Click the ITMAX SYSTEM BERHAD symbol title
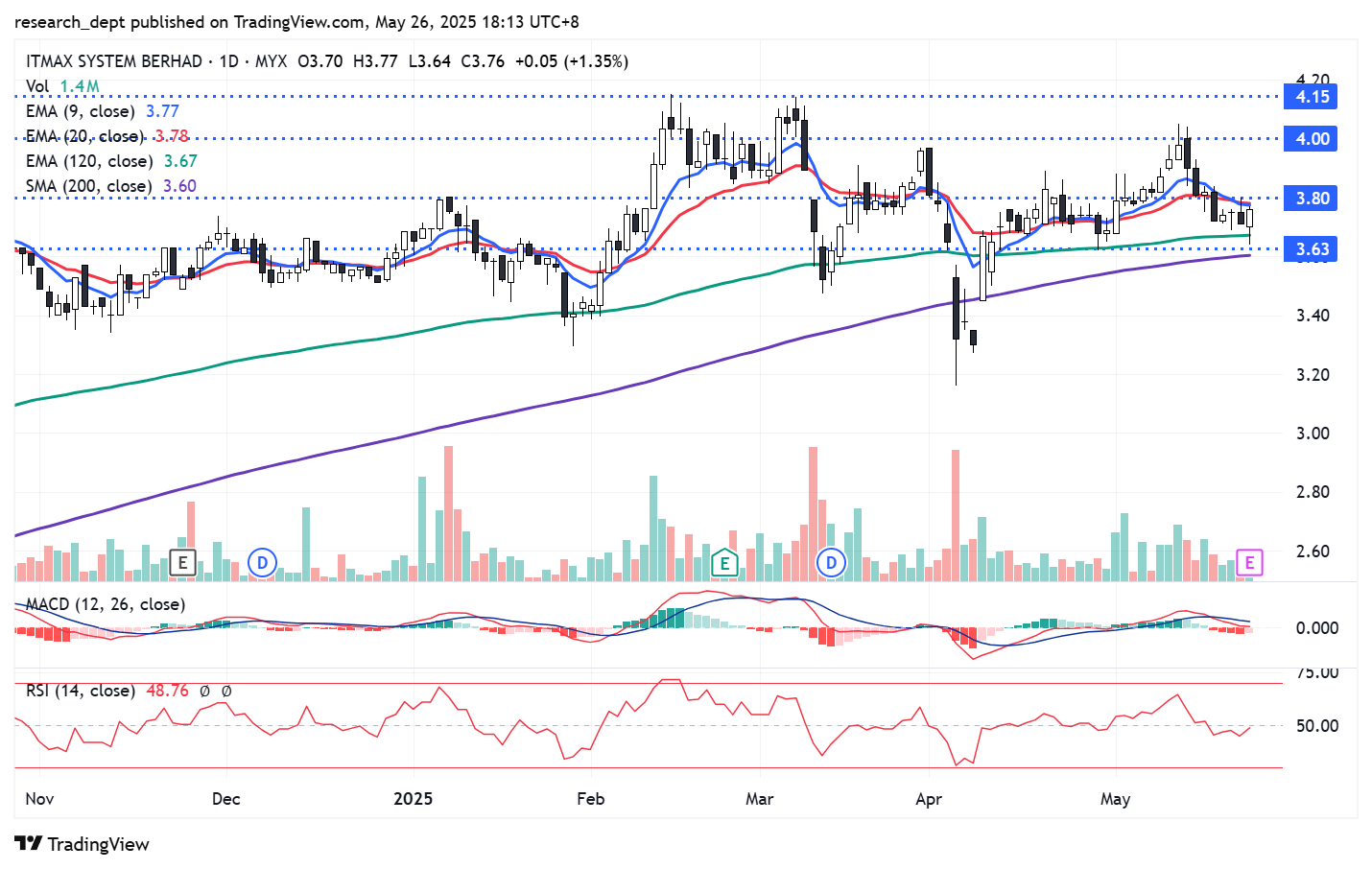 (114, 61)
